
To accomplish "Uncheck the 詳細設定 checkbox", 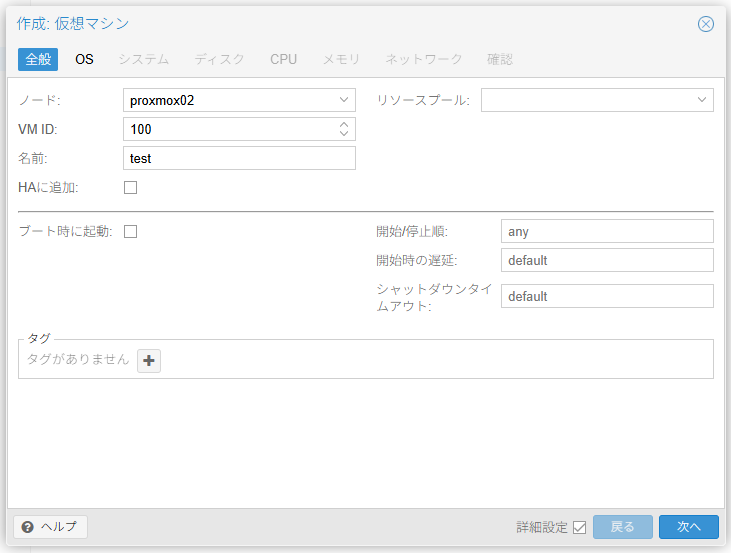I will coord(579,527).
